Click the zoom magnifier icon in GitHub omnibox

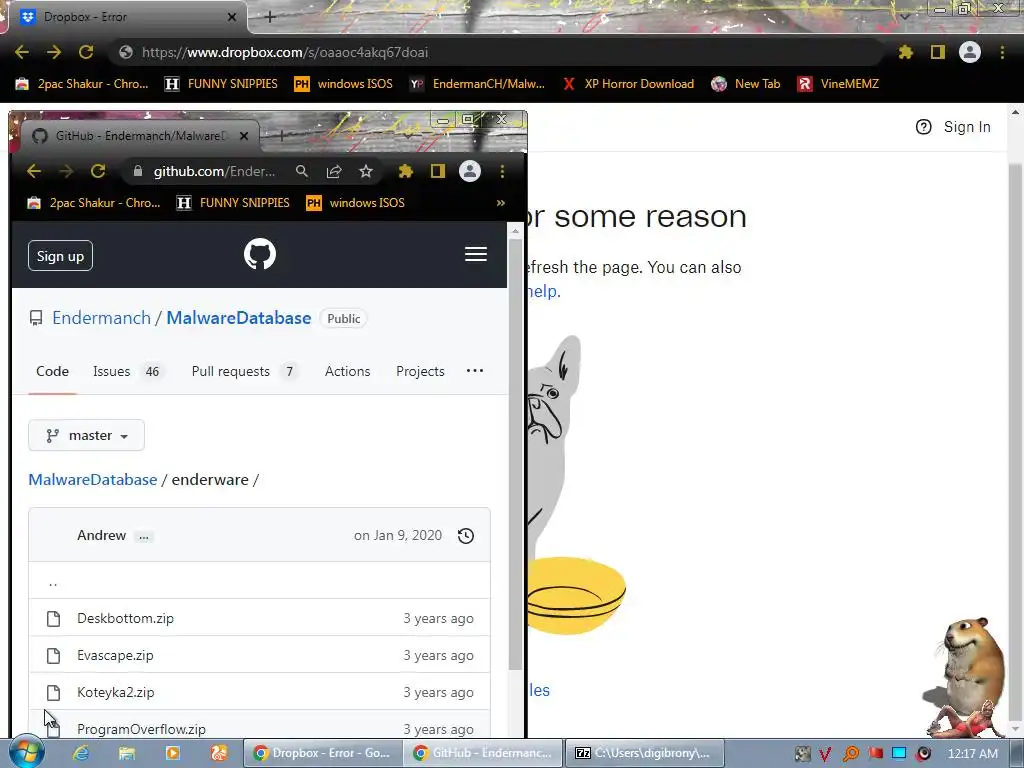tap(301, 171)
